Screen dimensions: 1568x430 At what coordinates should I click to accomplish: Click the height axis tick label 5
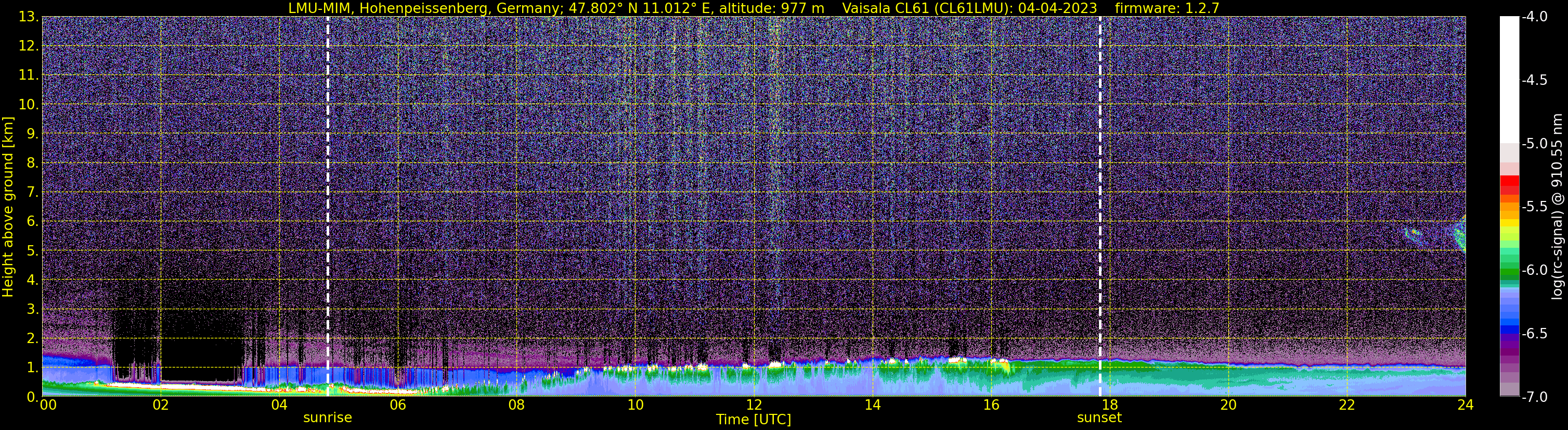tap(32, 251)
